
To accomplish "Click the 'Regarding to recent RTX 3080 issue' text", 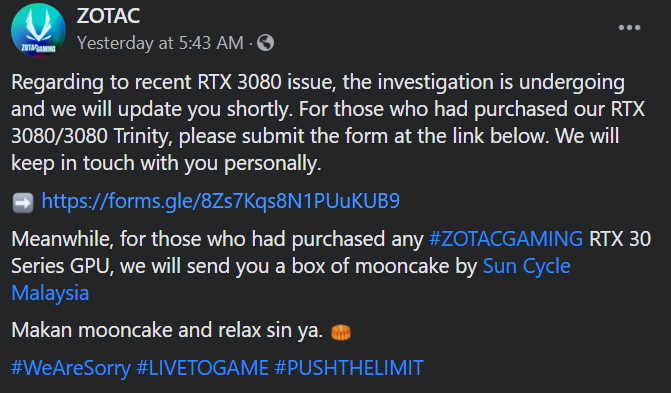I will coord(173,82).
